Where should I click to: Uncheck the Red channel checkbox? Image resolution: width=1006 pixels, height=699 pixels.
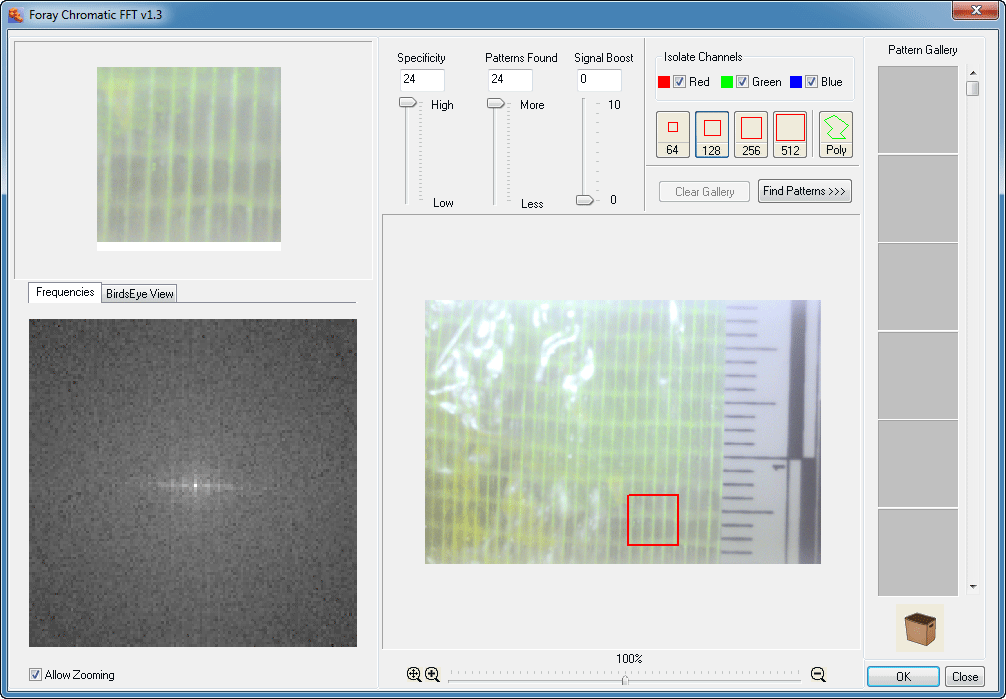(679, 82)
